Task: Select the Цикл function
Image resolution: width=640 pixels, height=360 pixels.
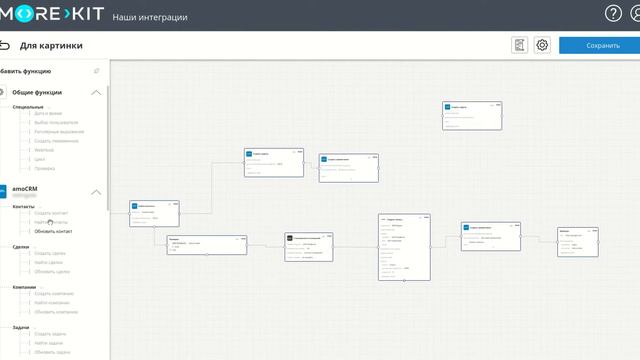Action: pos(40,159)
